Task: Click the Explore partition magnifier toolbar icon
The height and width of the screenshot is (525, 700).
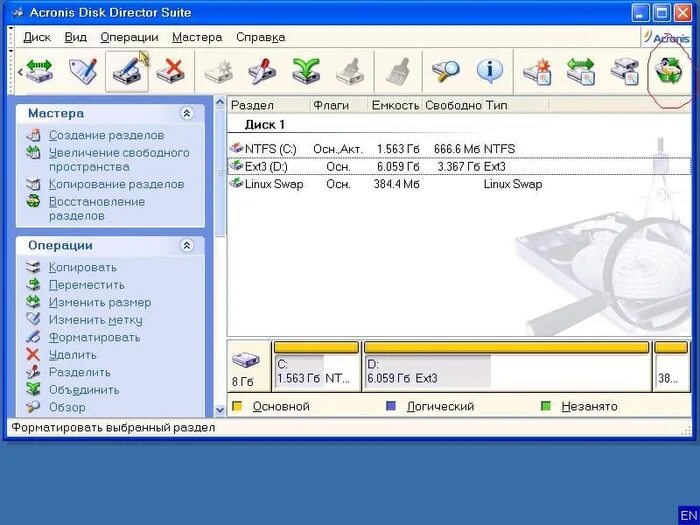Action: [x=445, y=71]
